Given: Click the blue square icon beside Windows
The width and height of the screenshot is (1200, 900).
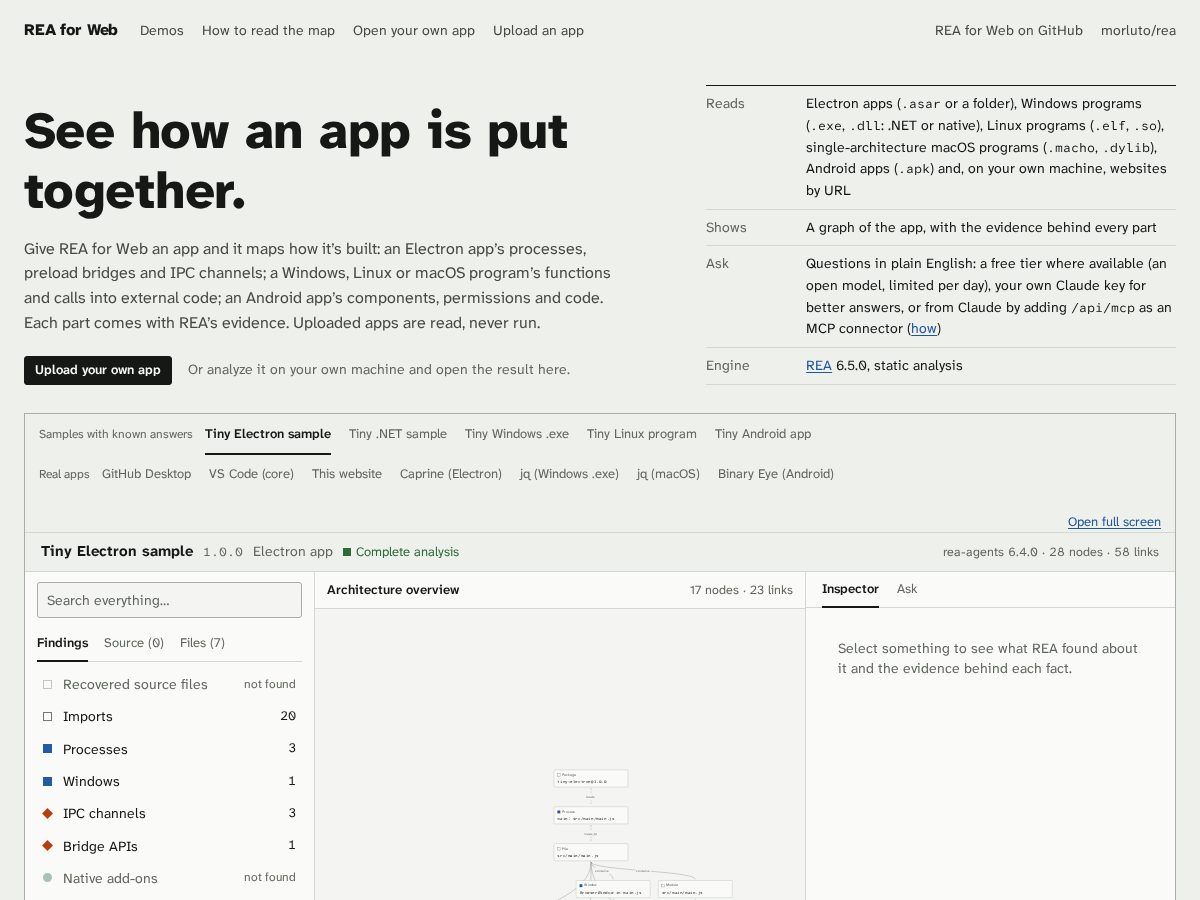Looking at the screenshot, I should (x=47, y=781).
